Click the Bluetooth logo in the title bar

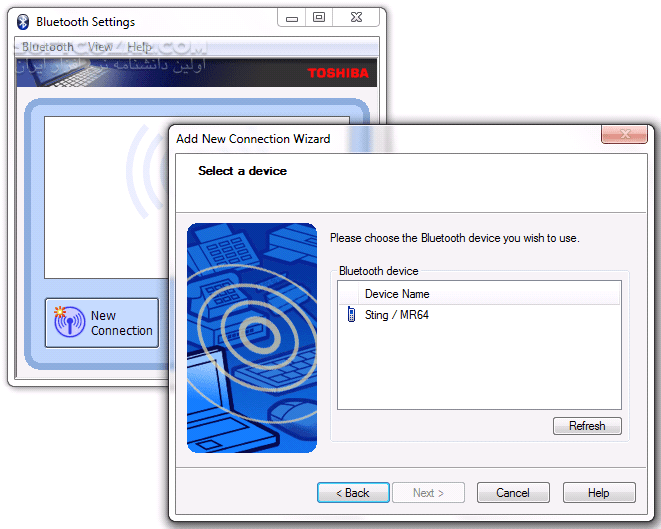tap(23, 22)
